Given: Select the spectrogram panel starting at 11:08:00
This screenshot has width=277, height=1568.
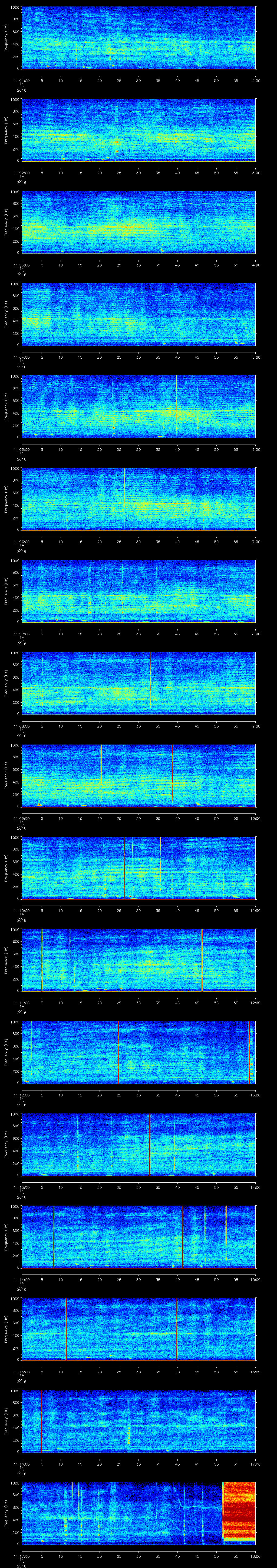Looking at the screenshot, I should [x=139, y=683].
